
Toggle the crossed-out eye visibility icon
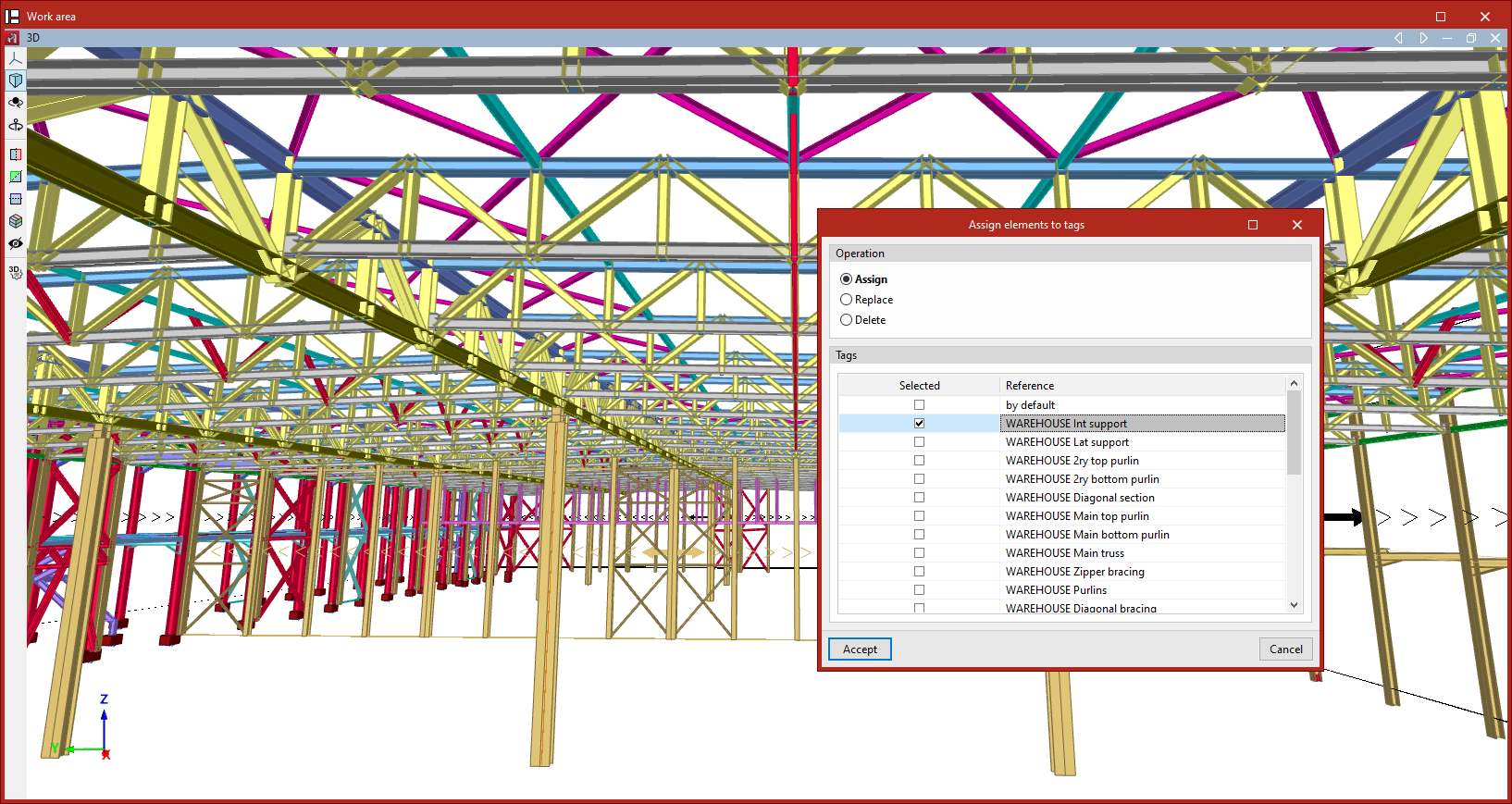coord(16,243)
